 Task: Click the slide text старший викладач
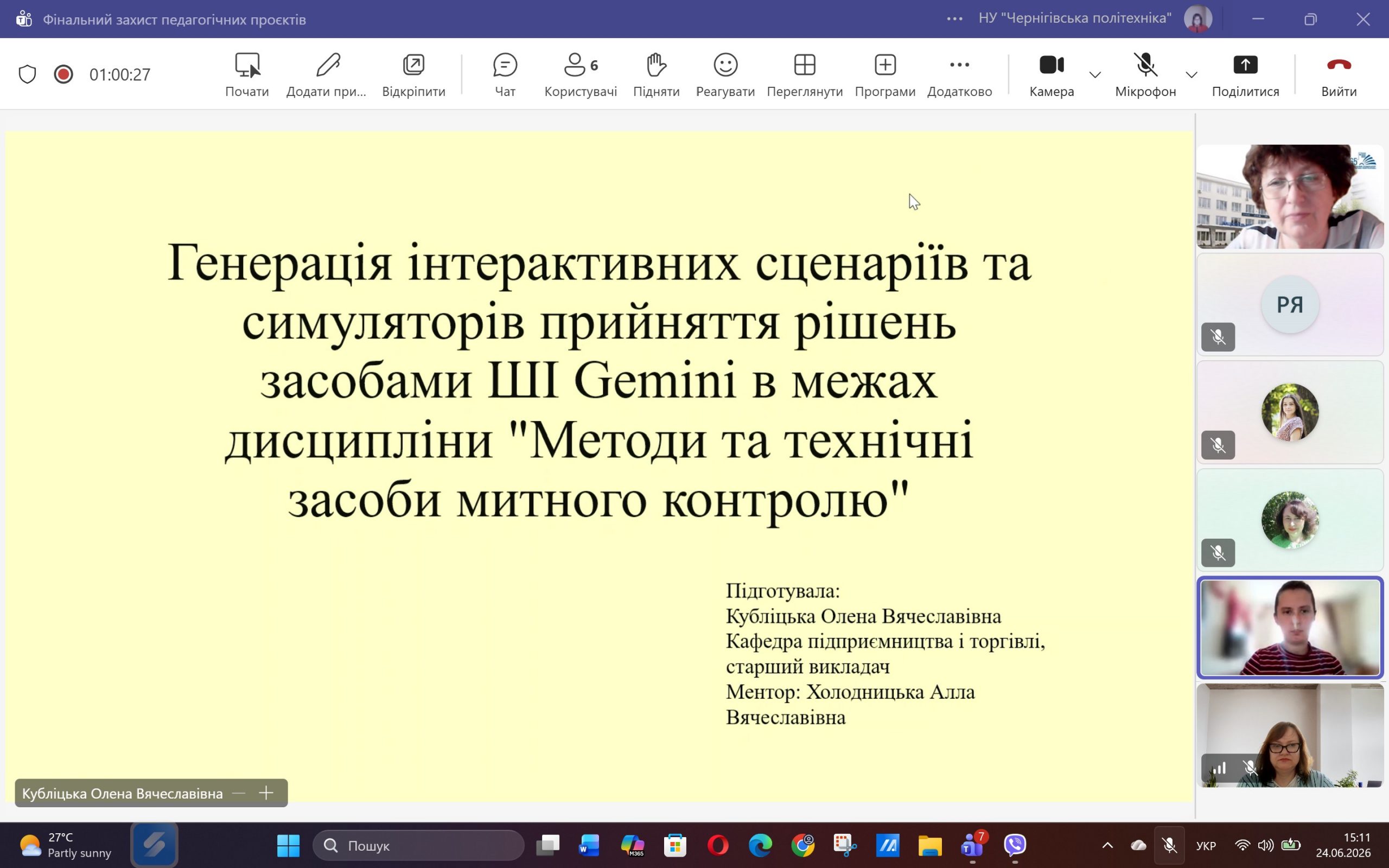807,667
